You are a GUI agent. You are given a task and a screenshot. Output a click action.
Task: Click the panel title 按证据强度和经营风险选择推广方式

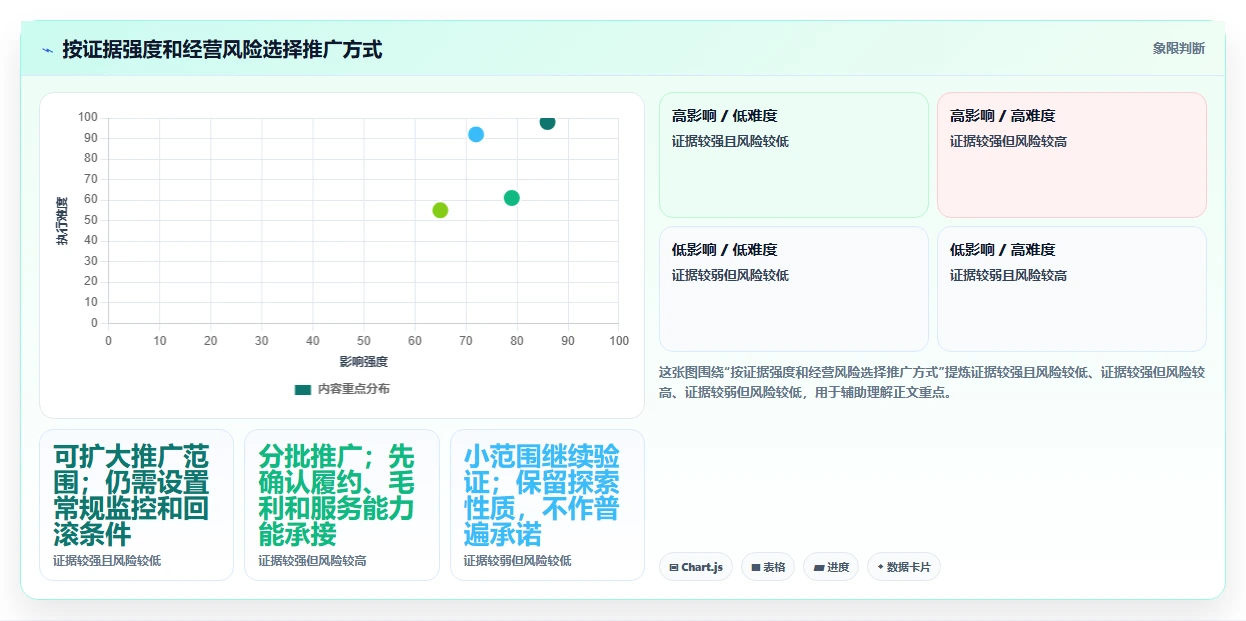222,49
